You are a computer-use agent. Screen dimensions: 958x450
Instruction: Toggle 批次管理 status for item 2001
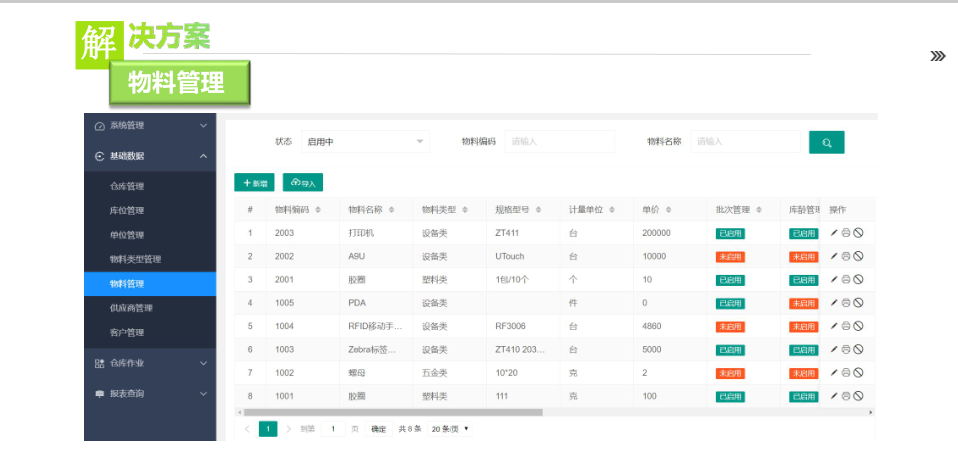coord(730,280)
